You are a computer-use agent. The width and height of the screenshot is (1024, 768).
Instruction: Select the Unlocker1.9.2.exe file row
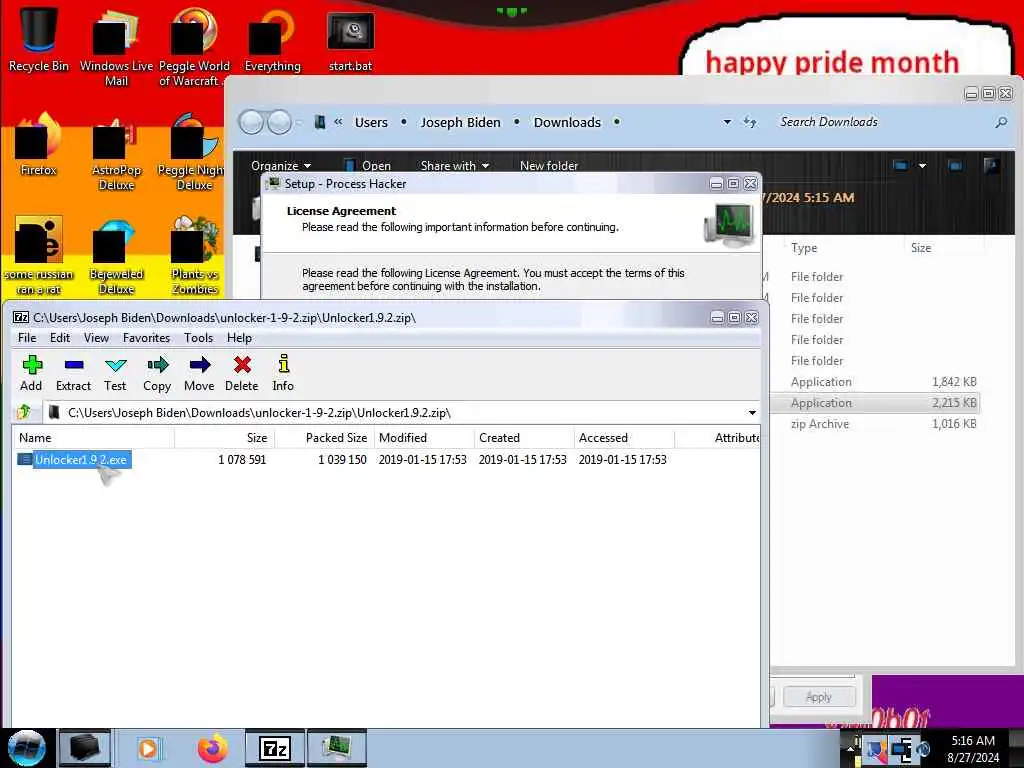tap(385, 460)
